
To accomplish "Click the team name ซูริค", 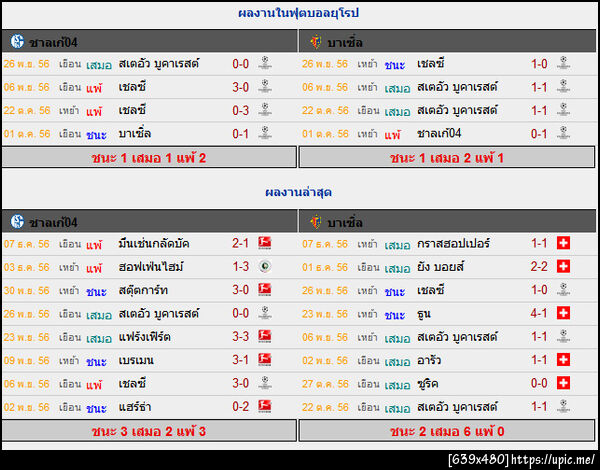I will click(427, 384).
